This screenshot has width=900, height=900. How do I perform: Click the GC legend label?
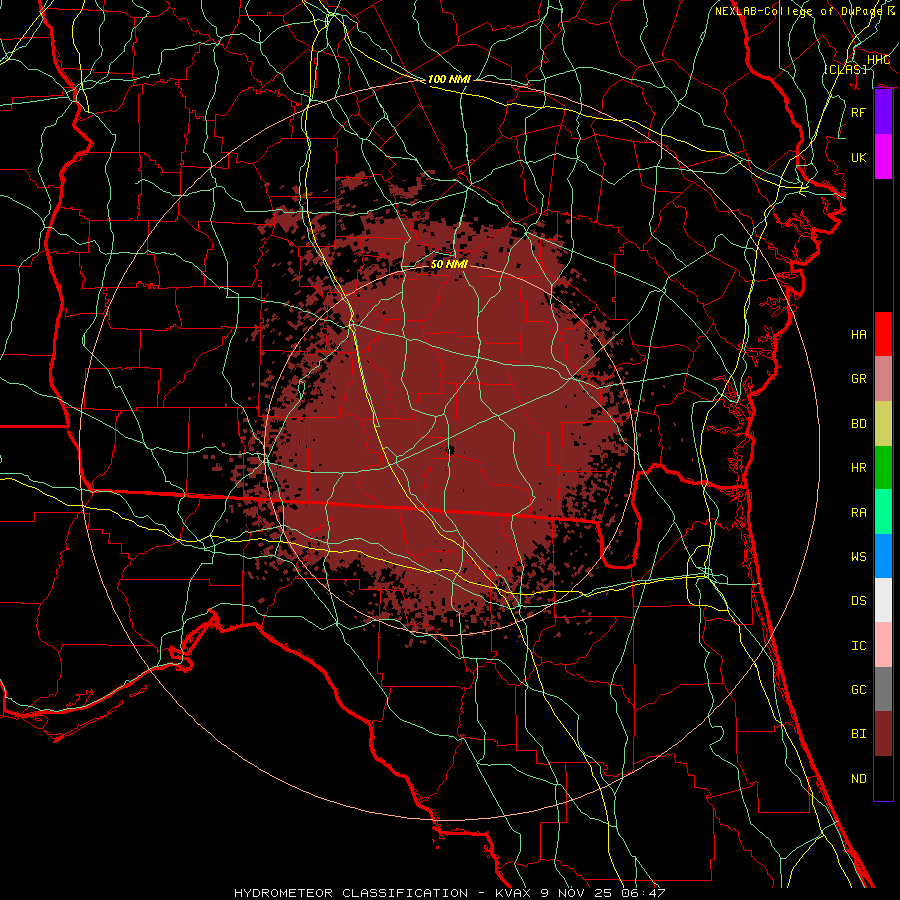coord(858,689)
